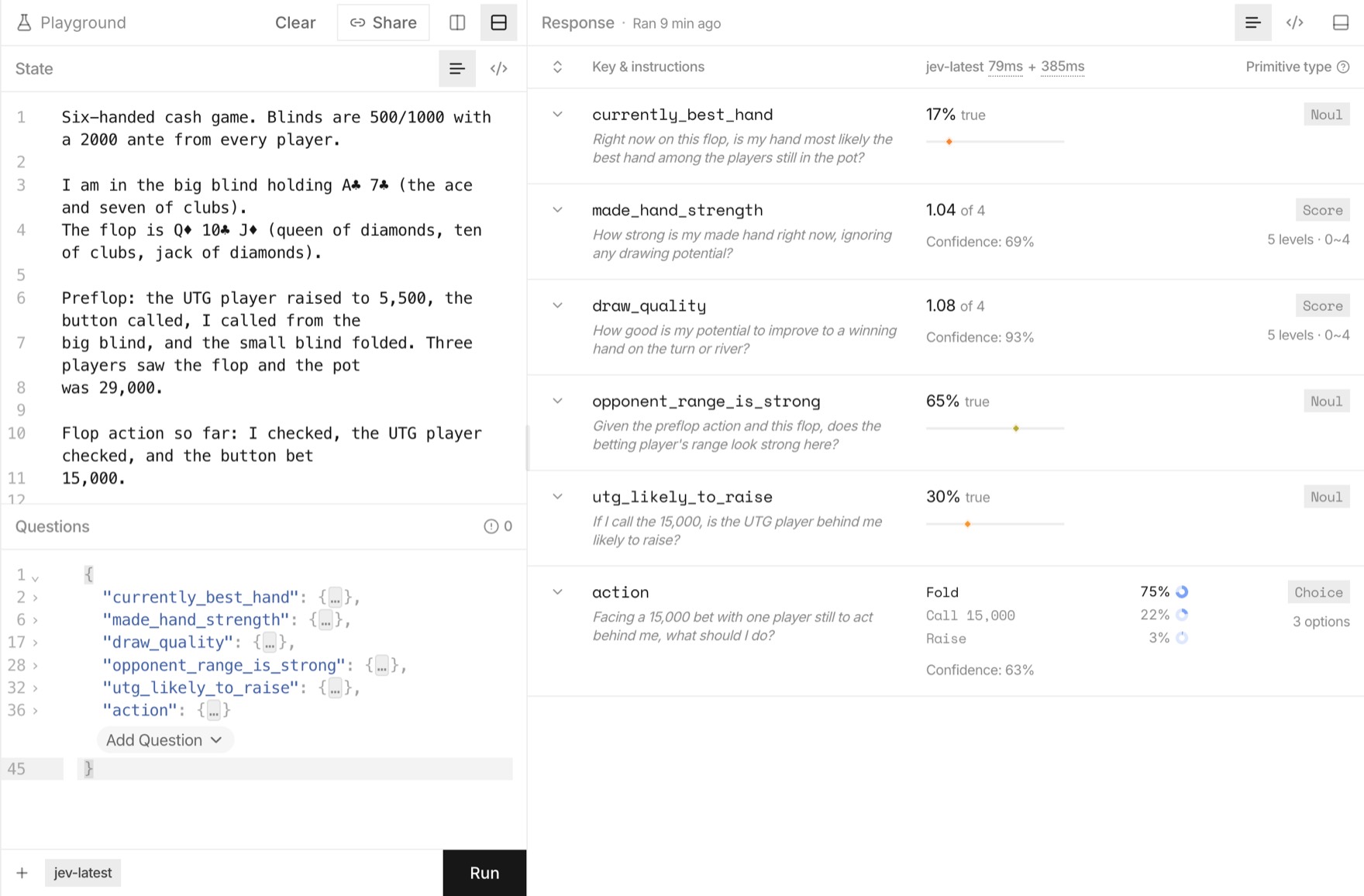Add a new model with plus icon

click(x=22, y=873)
